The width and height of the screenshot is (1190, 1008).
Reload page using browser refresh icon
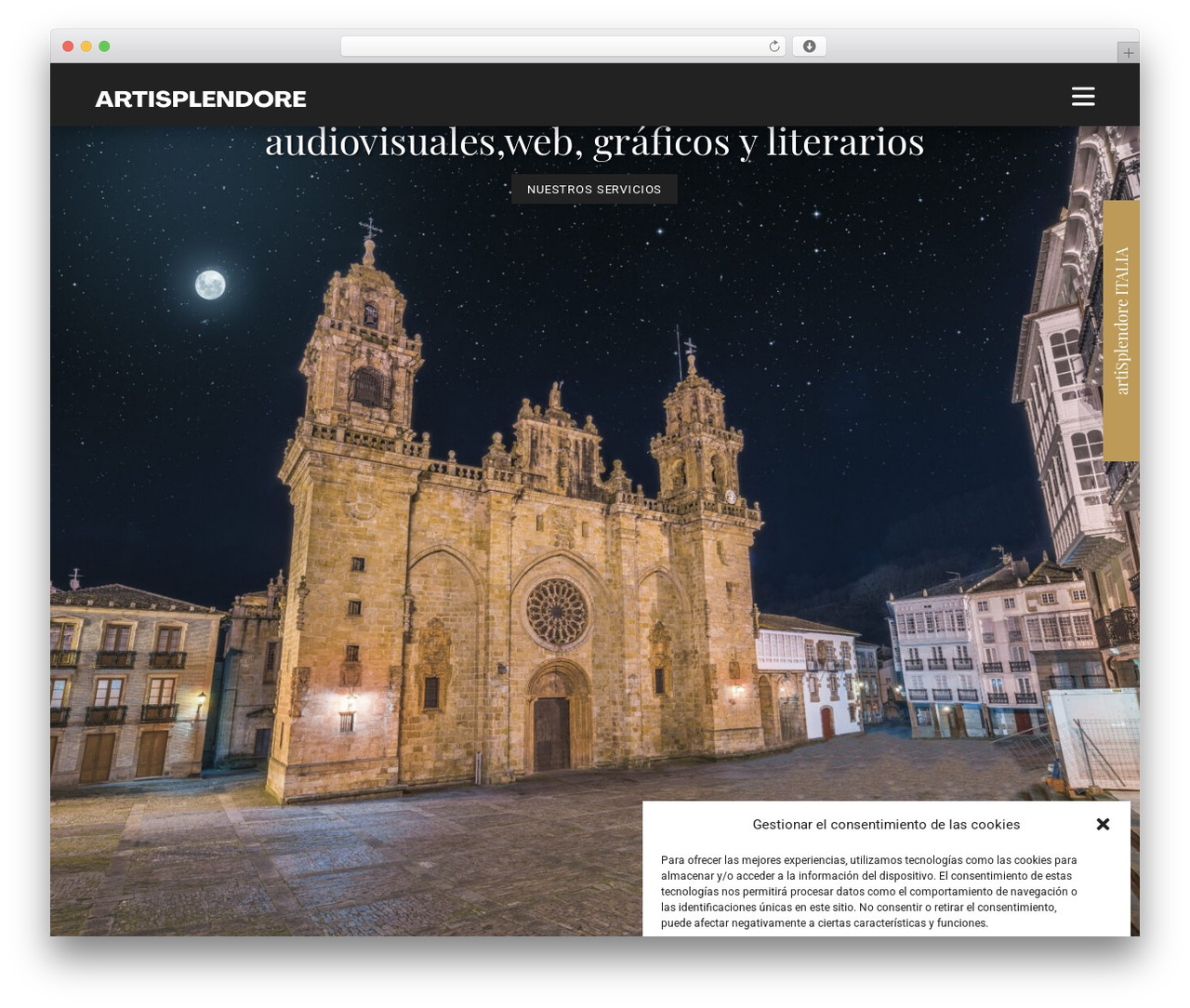[774, 46]
